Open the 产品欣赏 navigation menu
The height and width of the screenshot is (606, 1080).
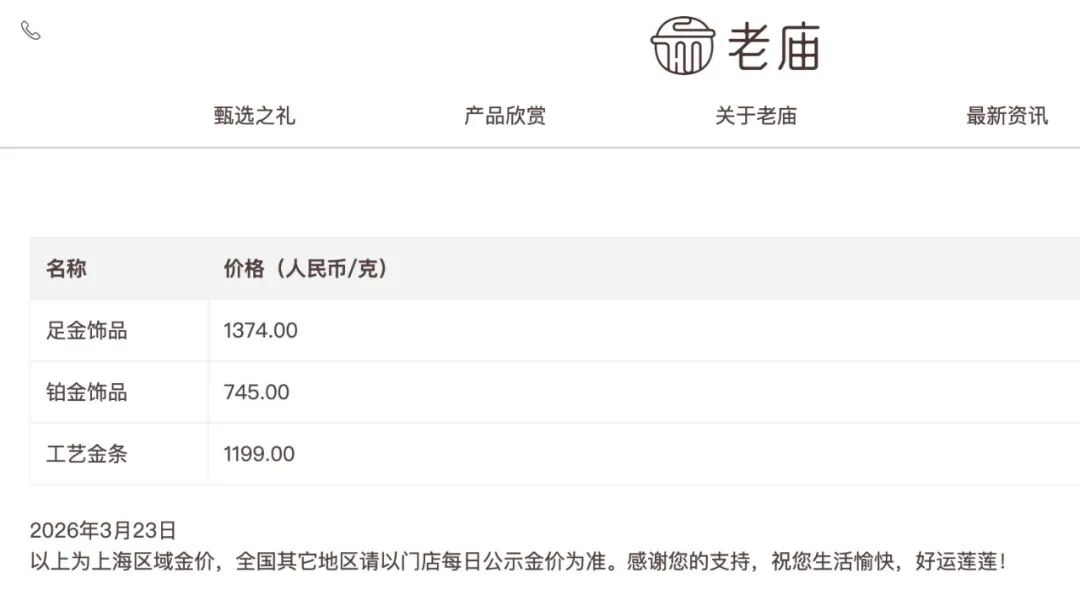pos(506,116)
